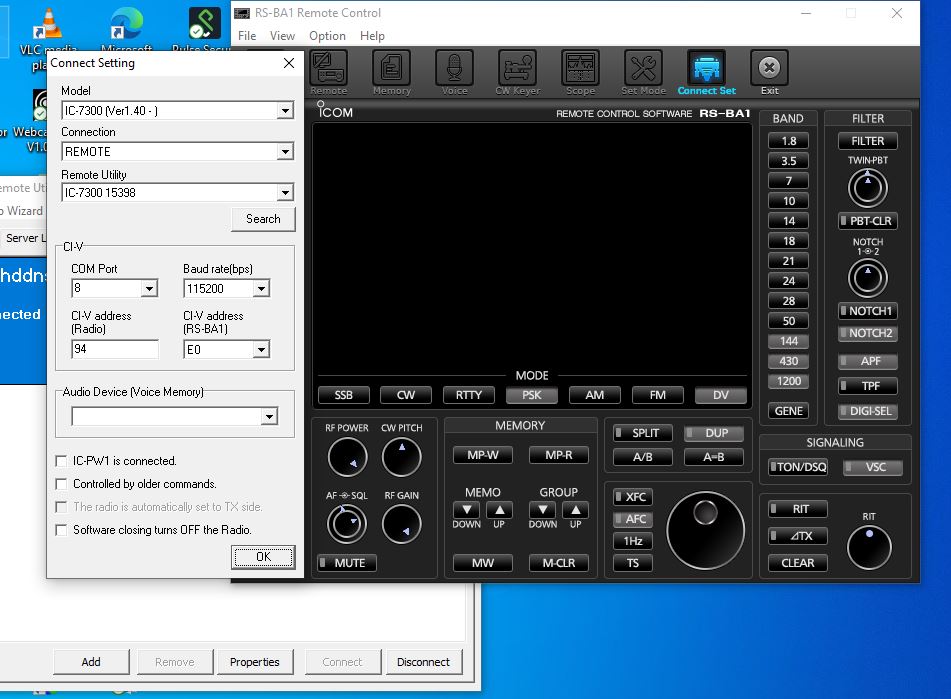951x699 pixels.
Task: Toggle the XFC button
Action: (633, 497)
